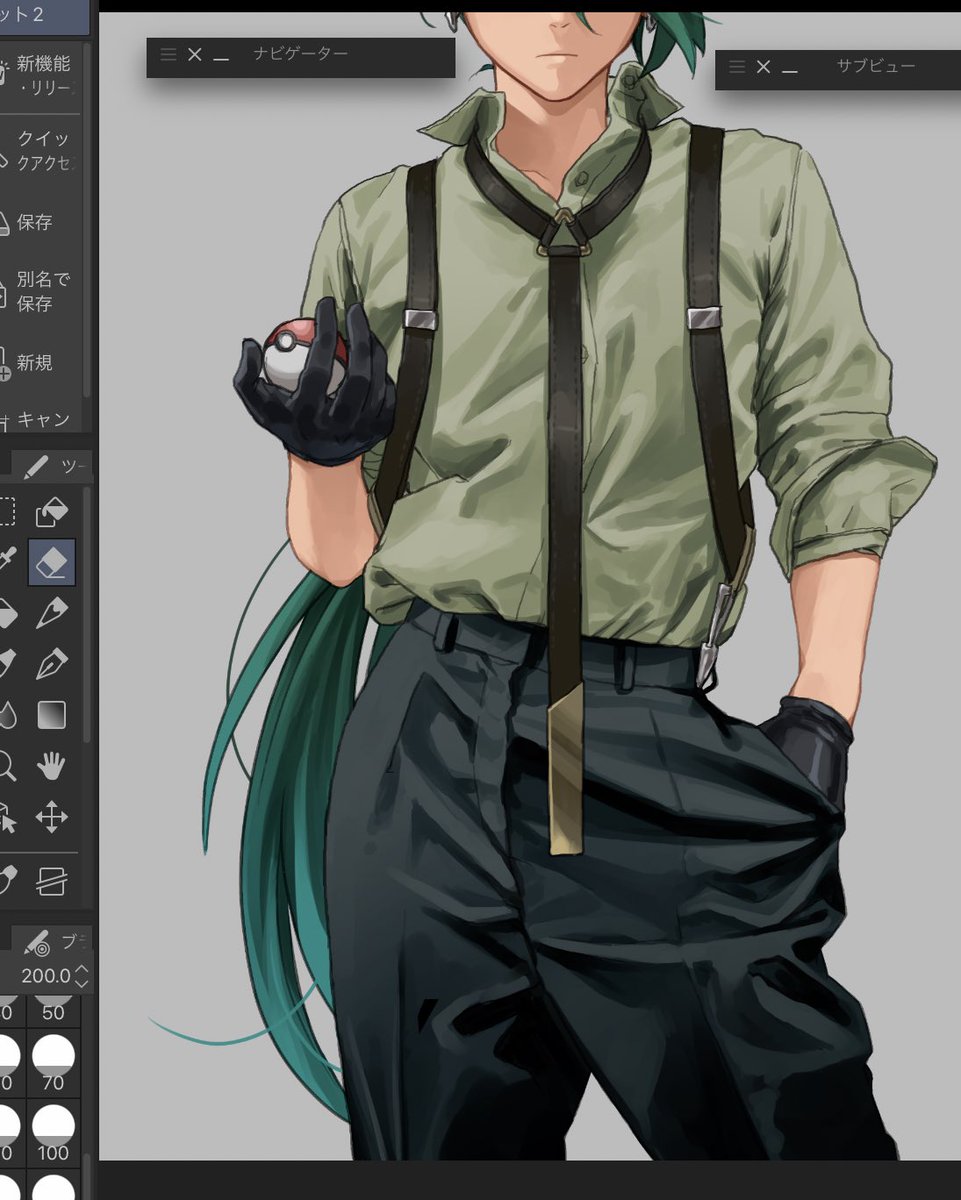Select the Hand move-canvas tool
Screen dimensions: 961x1200
point(52,767)
